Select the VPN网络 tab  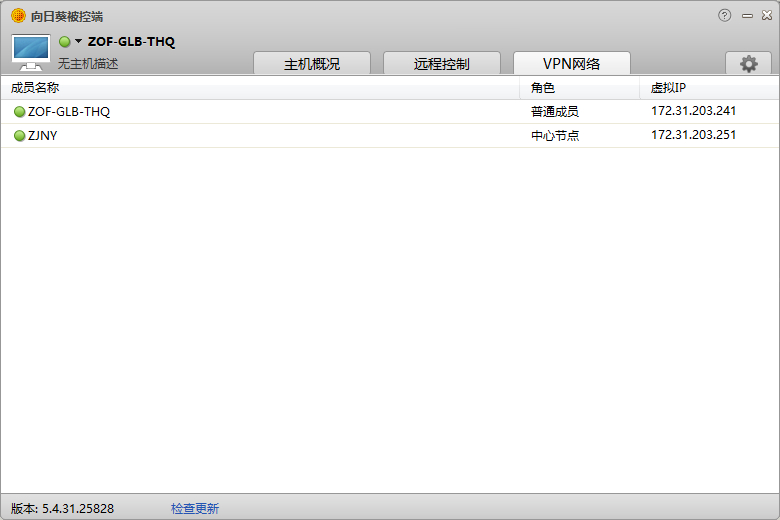[x=571, y=64]
